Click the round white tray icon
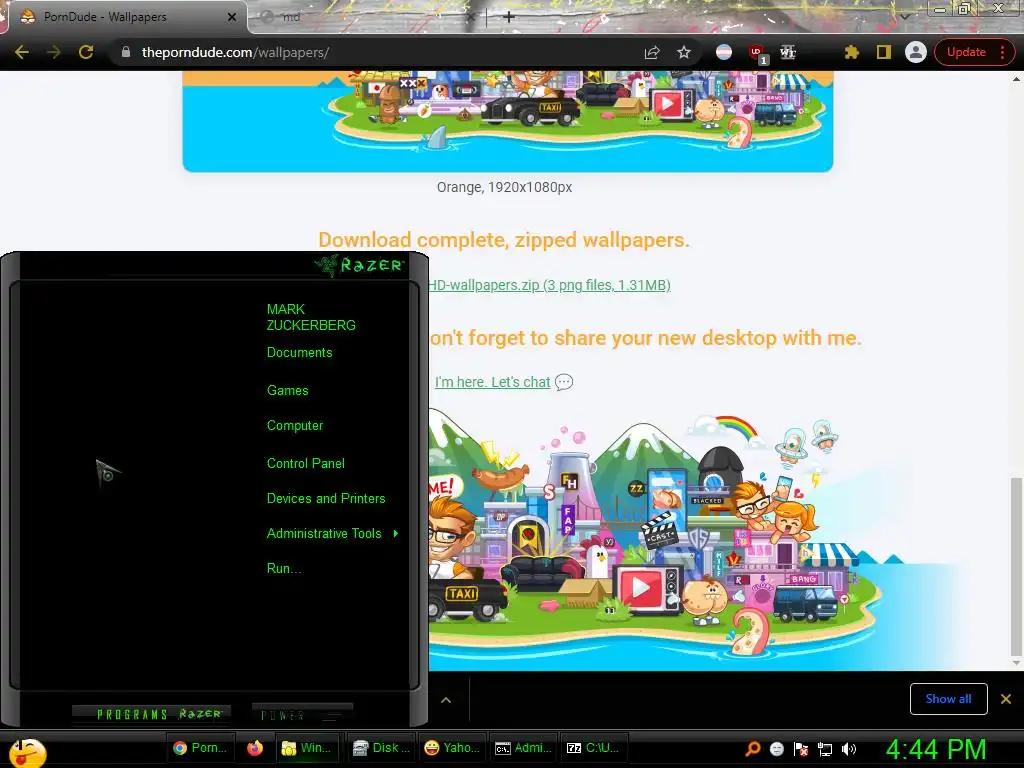Image resolution: width=1024 pixels, height=768 pixels. 776,749
